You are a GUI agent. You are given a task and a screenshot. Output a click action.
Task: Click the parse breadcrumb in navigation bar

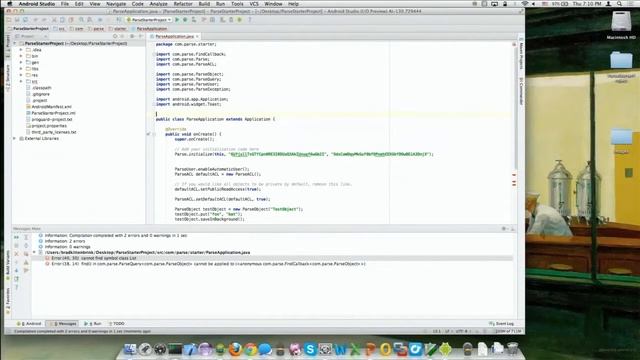coord(96,29)
